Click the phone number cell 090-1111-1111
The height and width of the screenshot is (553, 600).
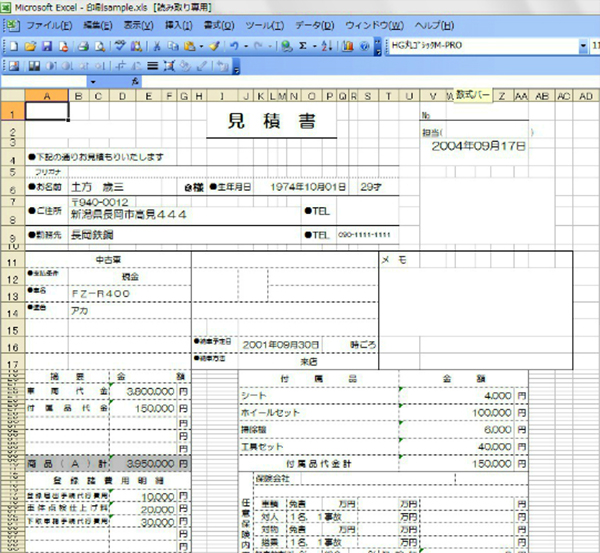367,235
